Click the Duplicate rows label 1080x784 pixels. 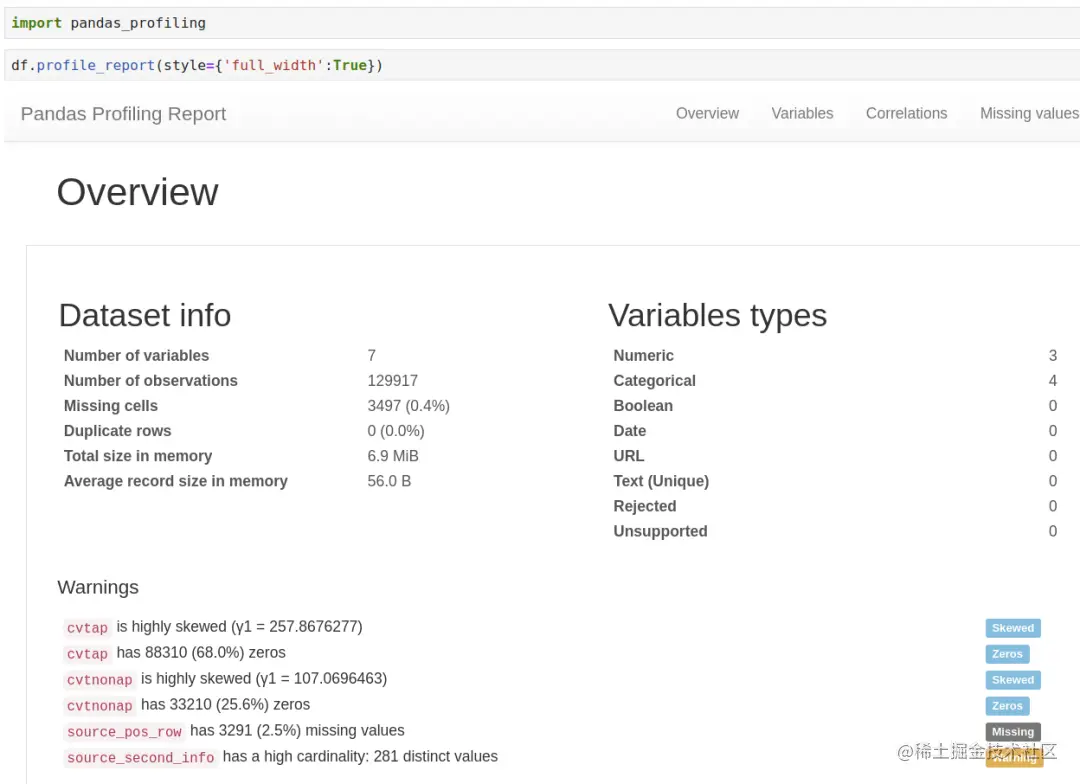point(118,431)
